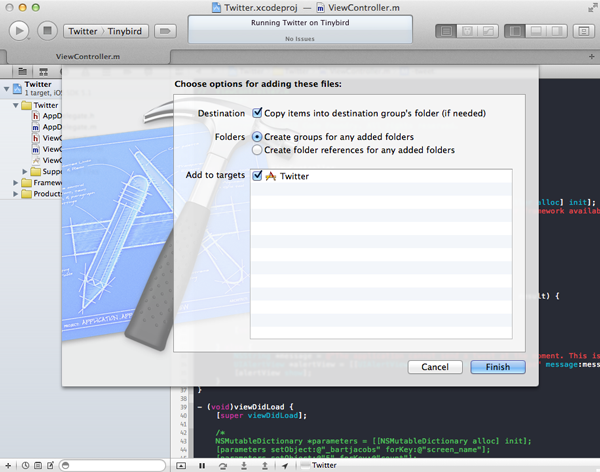The image size is (600, 472).
Task: Select the Twitter project file icon in navigator
Action: click(x=18, y=88)
